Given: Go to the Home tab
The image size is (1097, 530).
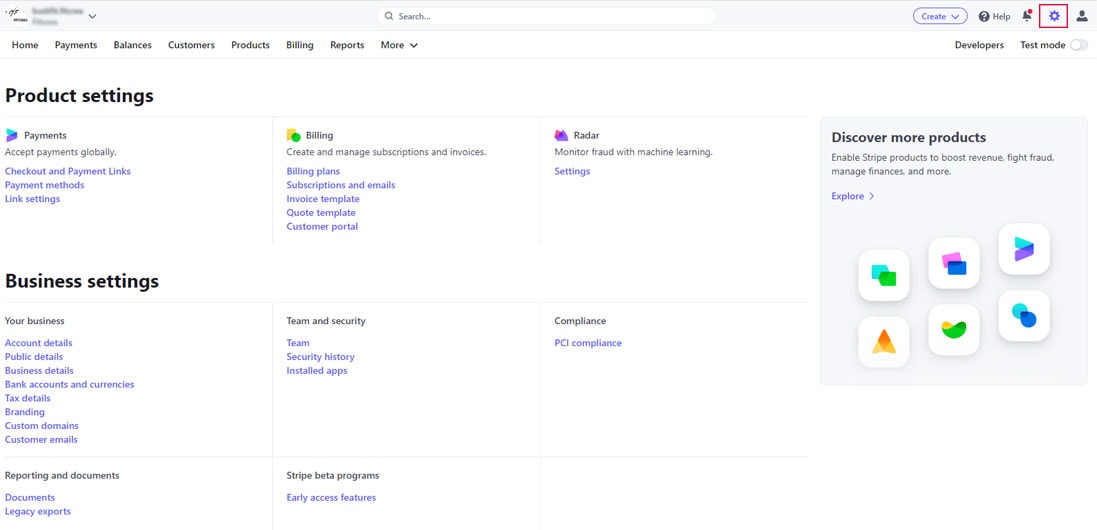Looking at the screenshot, I should [25, 45].
